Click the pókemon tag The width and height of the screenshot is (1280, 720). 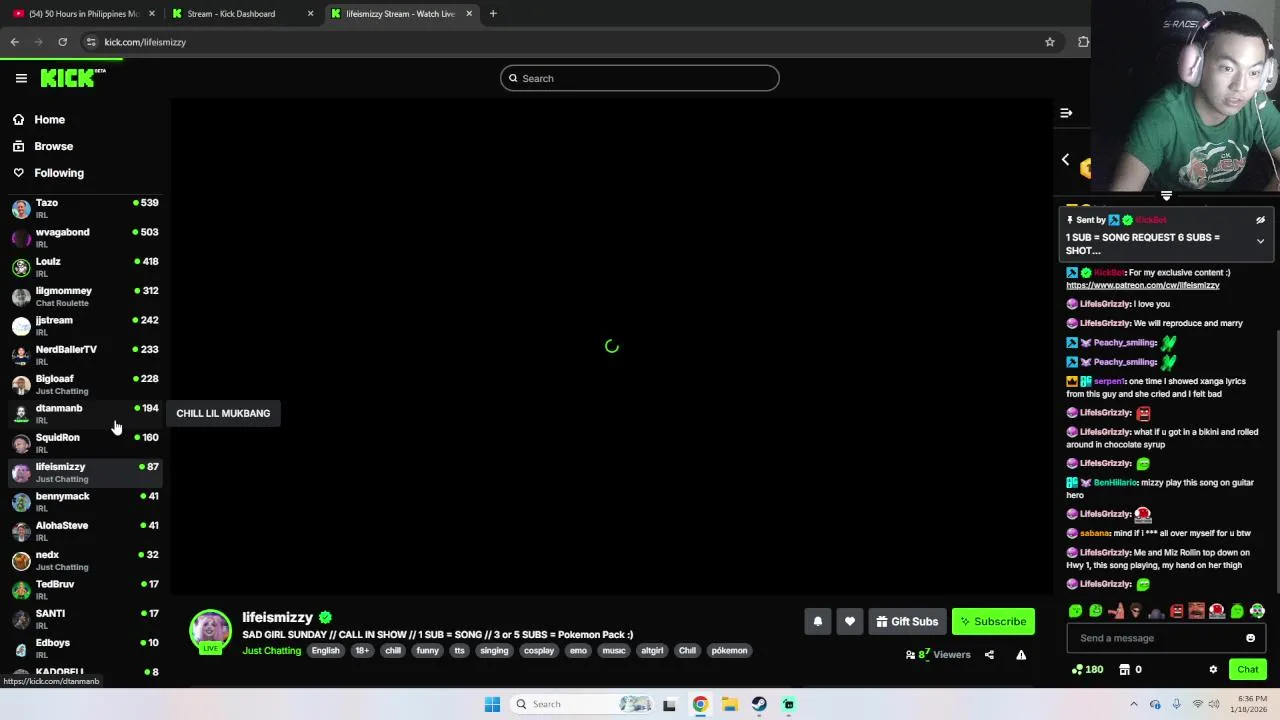coord(729,651)
